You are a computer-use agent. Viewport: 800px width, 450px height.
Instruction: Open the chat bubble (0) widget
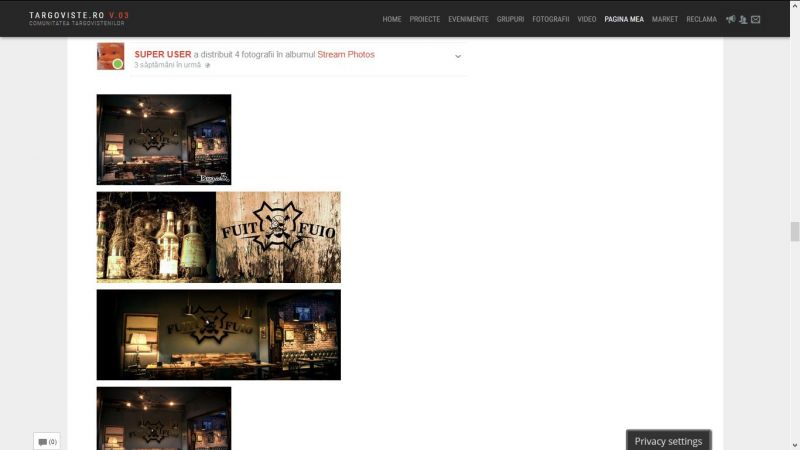click(x=47, y=441)
